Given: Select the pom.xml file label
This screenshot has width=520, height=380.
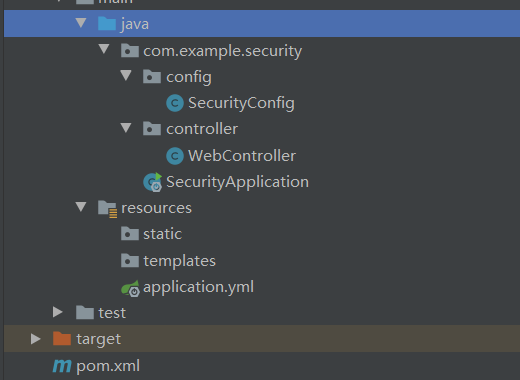Looking at the screenshot, I should pos(108,366).
